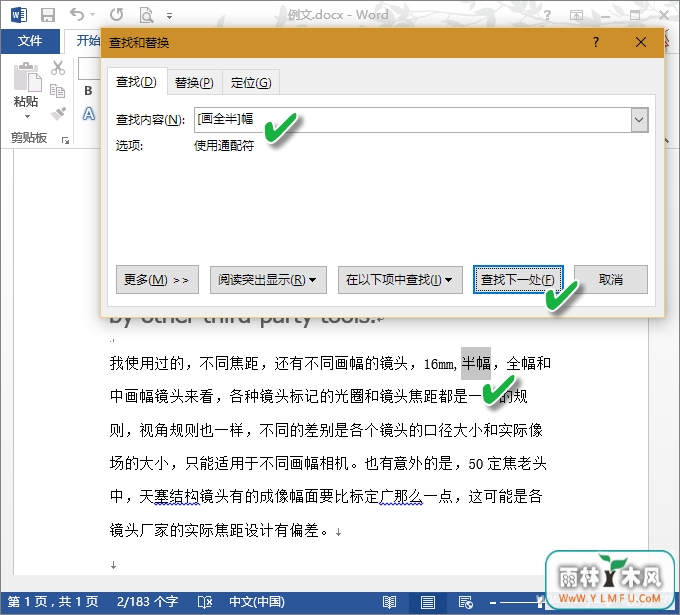Viewport: 680px width, 615px height.
Task: Cut selection with the scissors icon
Action: click(x=58, y=68)
